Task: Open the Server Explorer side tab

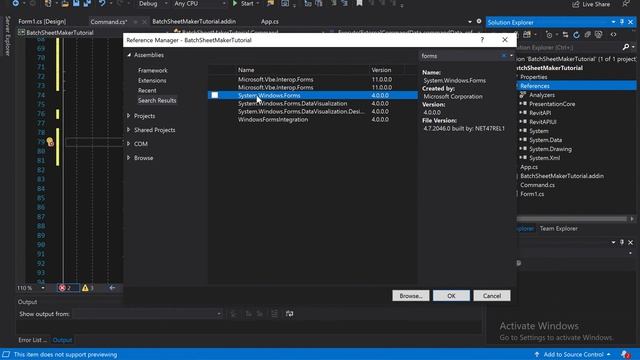Action: [7, 36]
